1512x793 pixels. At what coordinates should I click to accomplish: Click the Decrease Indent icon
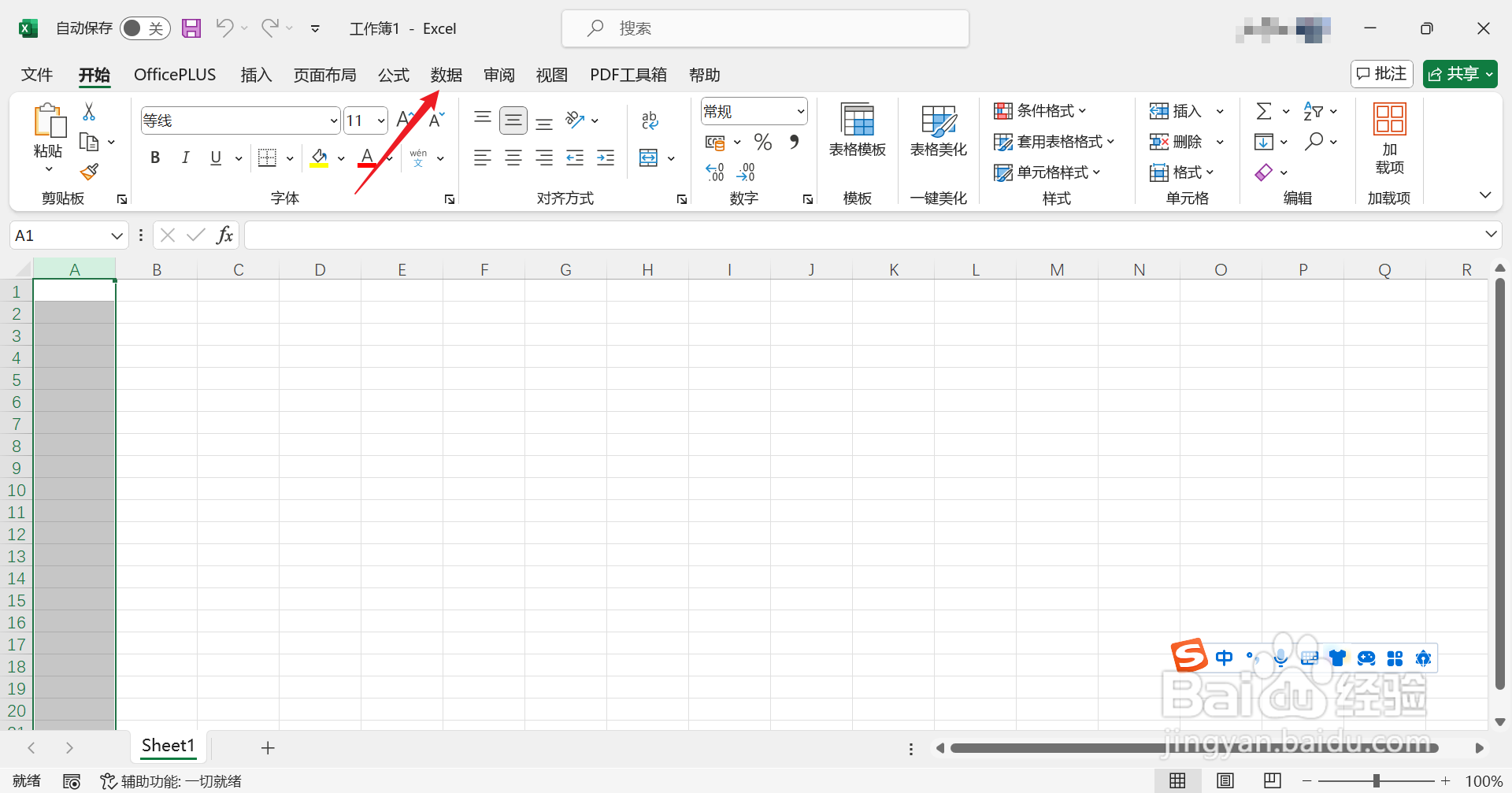575,157
